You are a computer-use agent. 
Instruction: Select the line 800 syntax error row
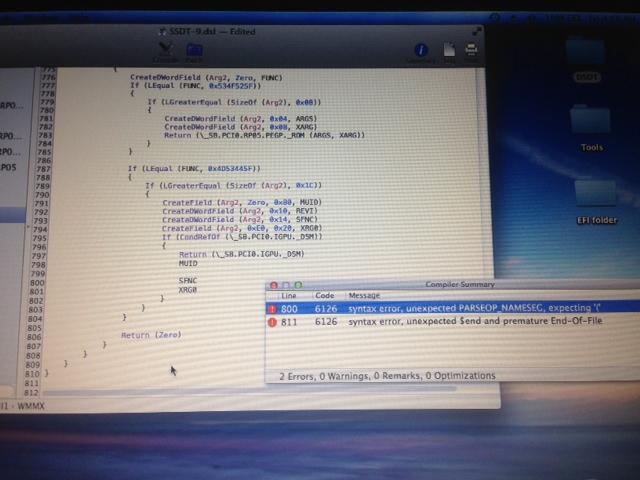[x=450, y=310]
